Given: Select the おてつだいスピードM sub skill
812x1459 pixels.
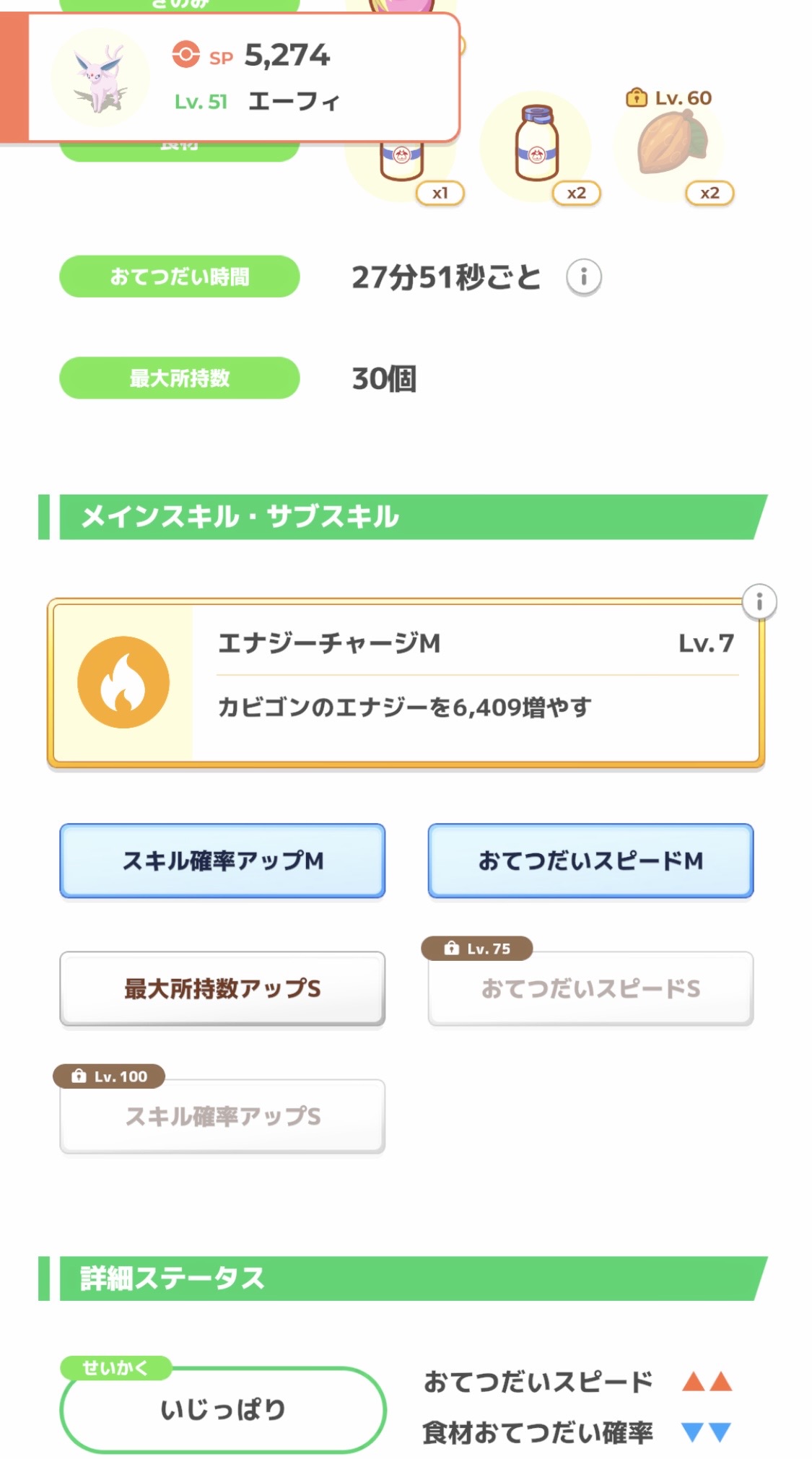Looking at the screenshot, I should pos(590,861).
